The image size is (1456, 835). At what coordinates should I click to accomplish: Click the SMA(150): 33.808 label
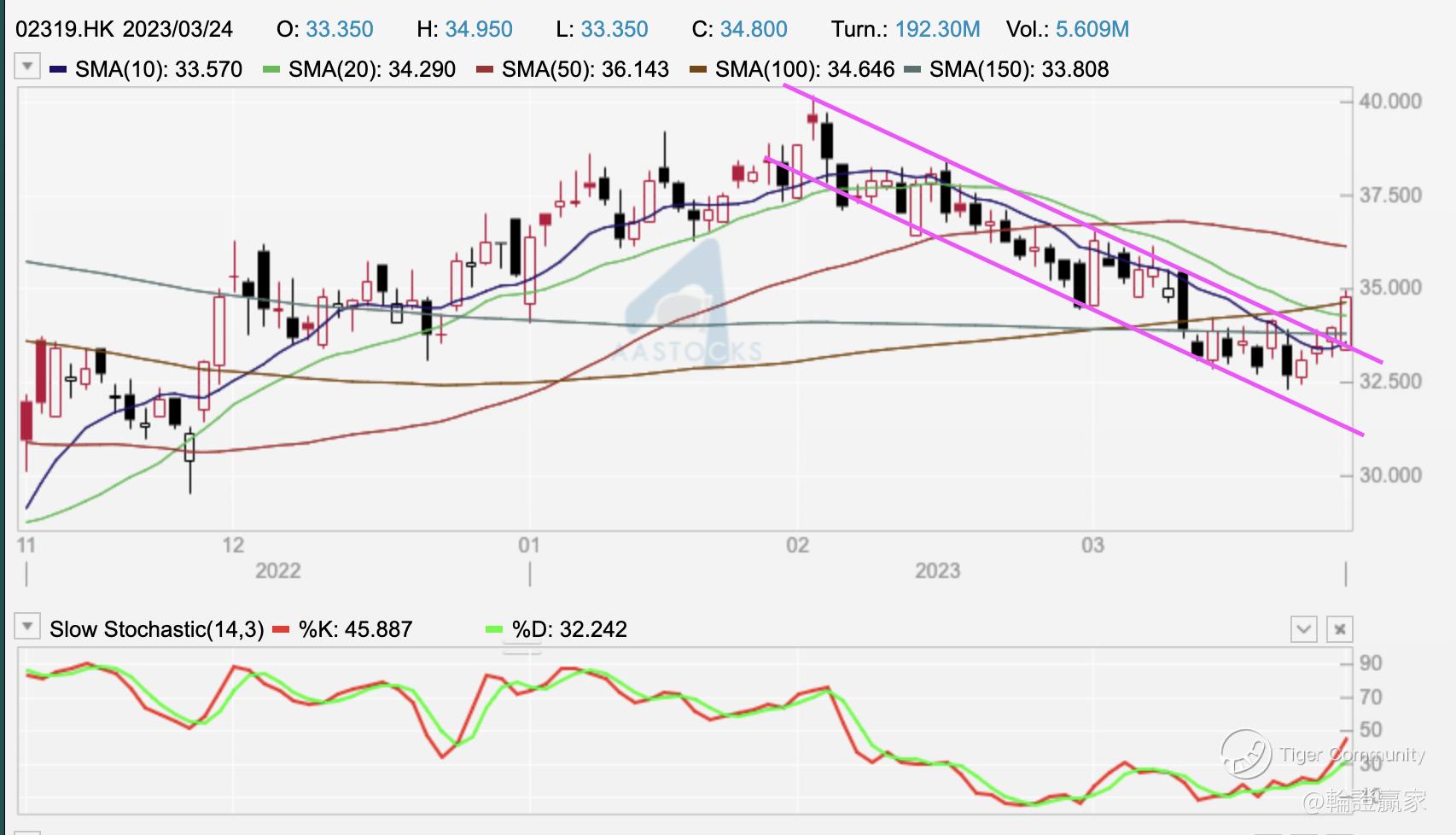tap(1019, 69)
